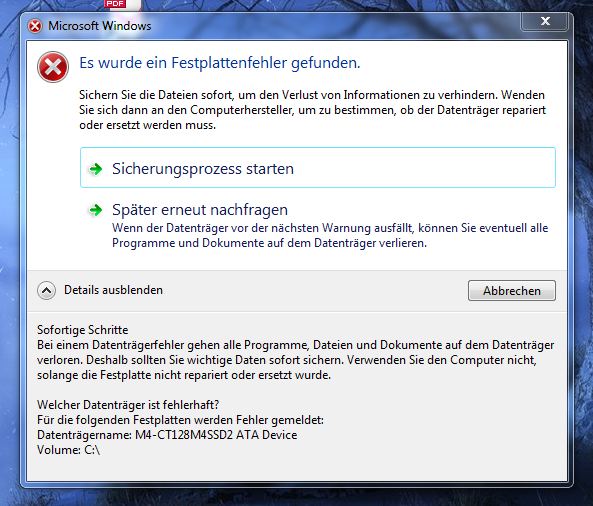Click line Für die folgenden Festplatten werden Fehler gemeldet

tap(180, 420)
